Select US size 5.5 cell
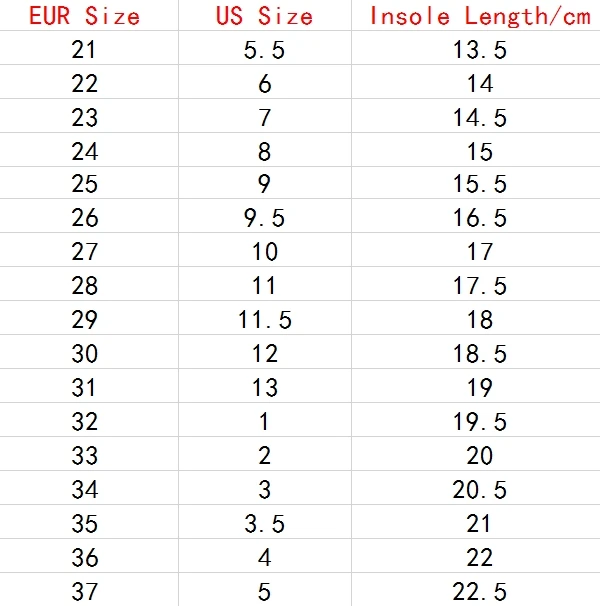Image resolution: width=600 pixels, height=606 pixels. pos(265,48)
